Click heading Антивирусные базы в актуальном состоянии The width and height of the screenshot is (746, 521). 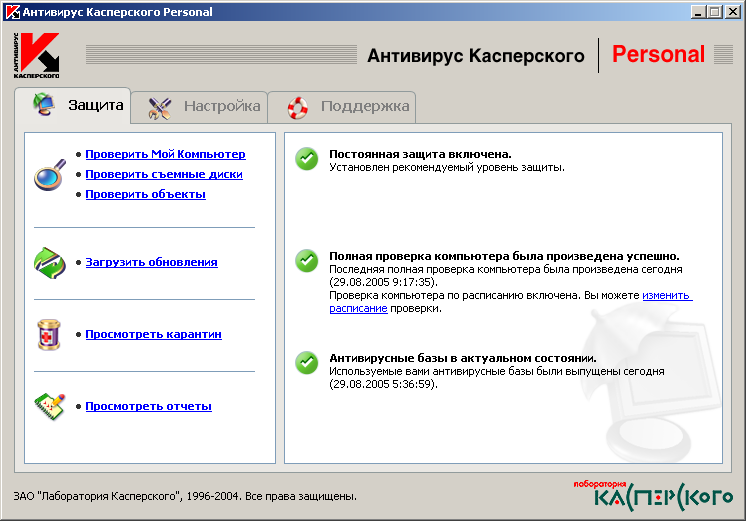[x=463, y=358]
